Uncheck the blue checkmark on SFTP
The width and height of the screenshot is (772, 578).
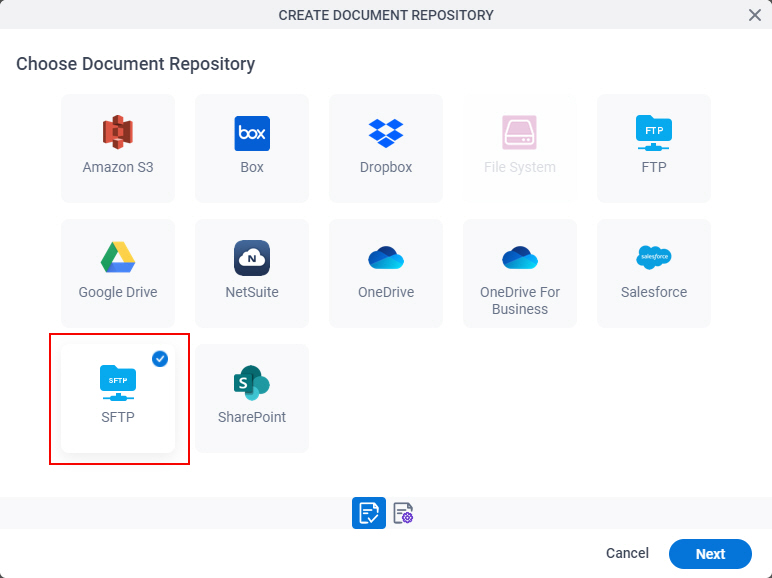pos(160,359)
